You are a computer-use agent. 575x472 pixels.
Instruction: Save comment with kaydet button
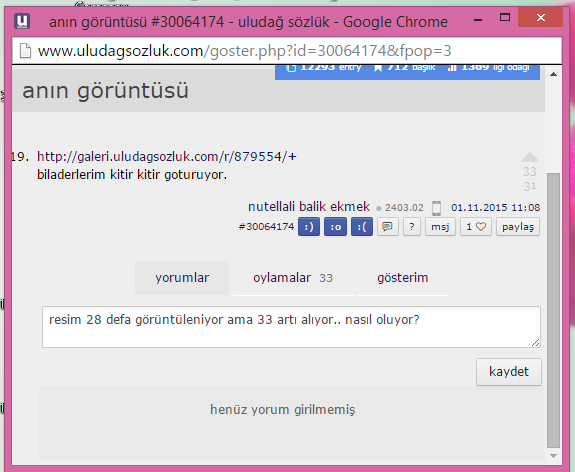509,372
